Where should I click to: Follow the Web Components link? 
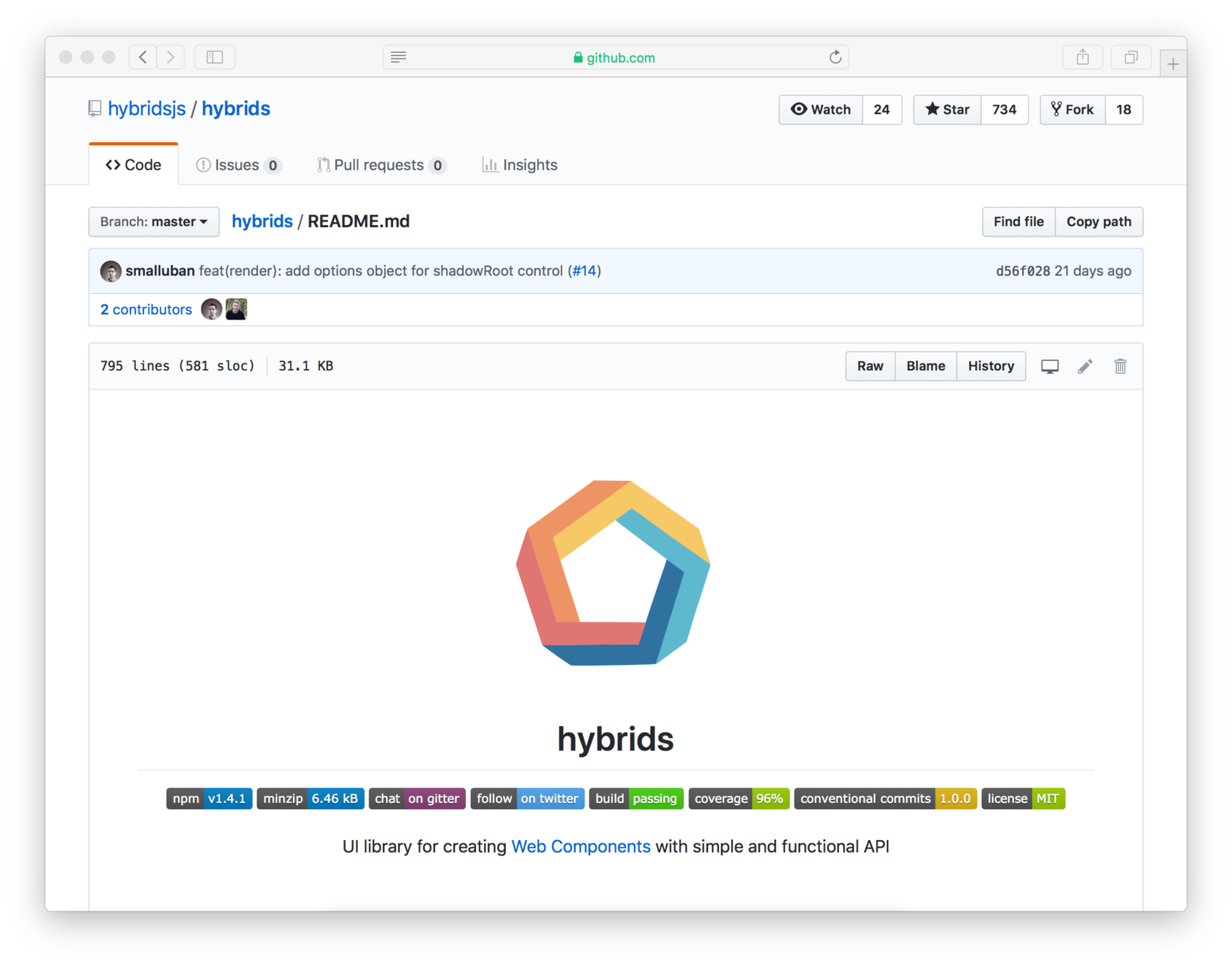pos(581,846)
